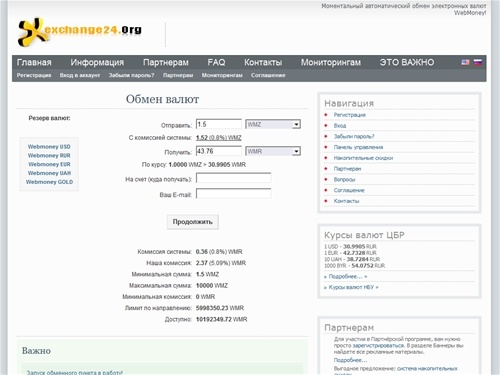Click the Продолжить button
500x375 pixels.
193,222
